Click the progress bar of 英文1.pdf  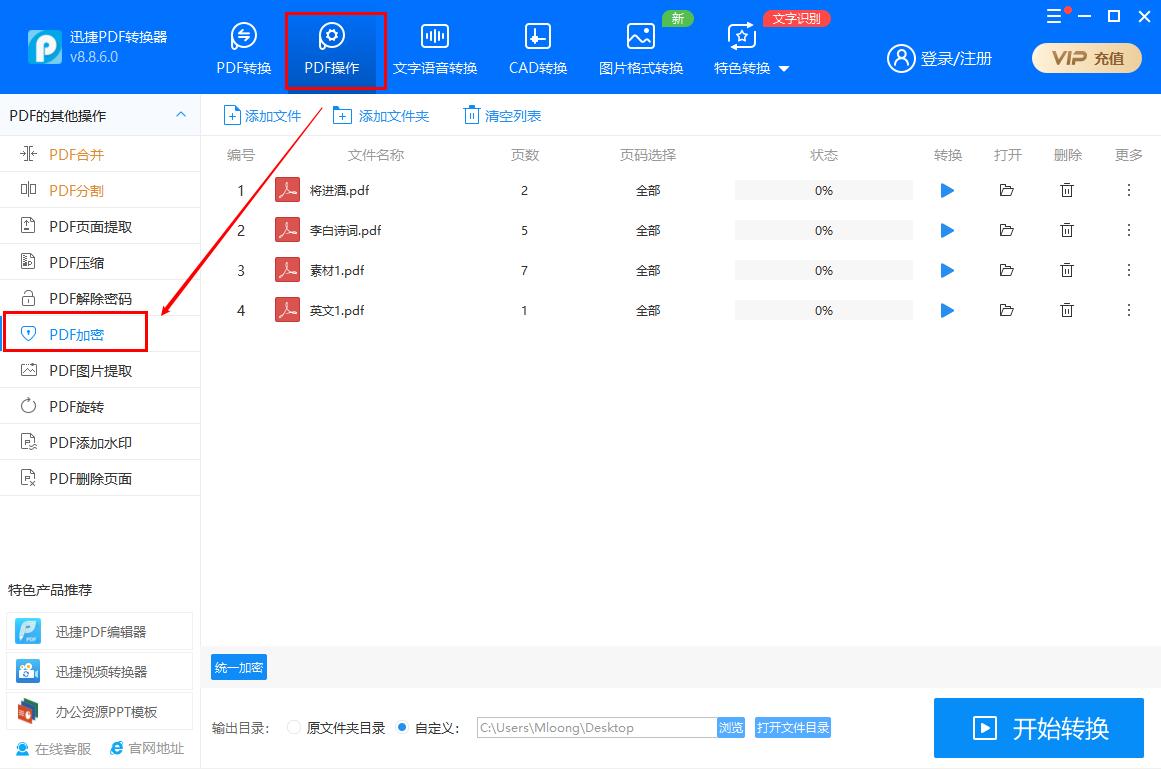pos(823,310)
